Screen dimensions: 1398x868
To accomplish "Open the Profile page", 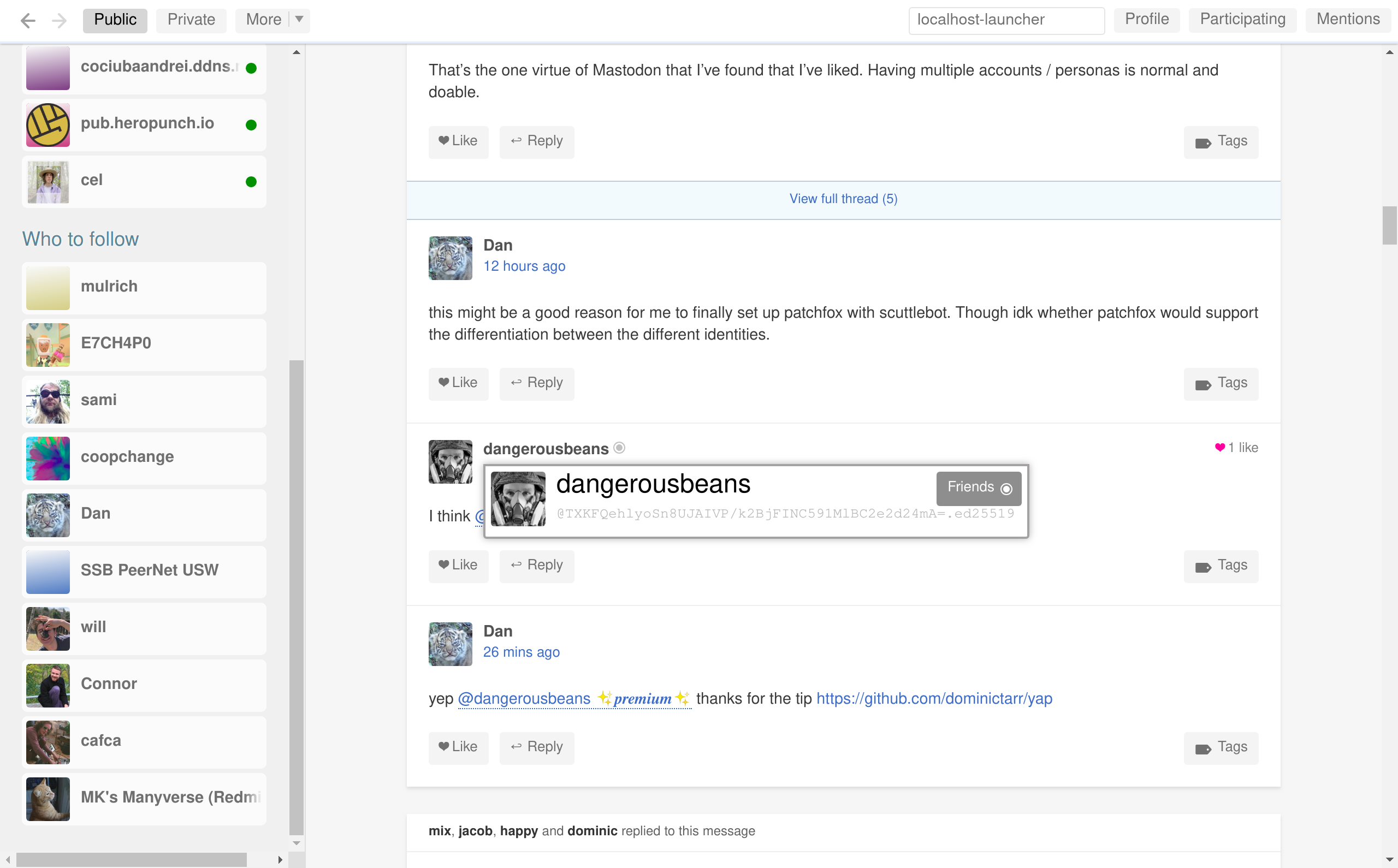I will point(1147,20).
